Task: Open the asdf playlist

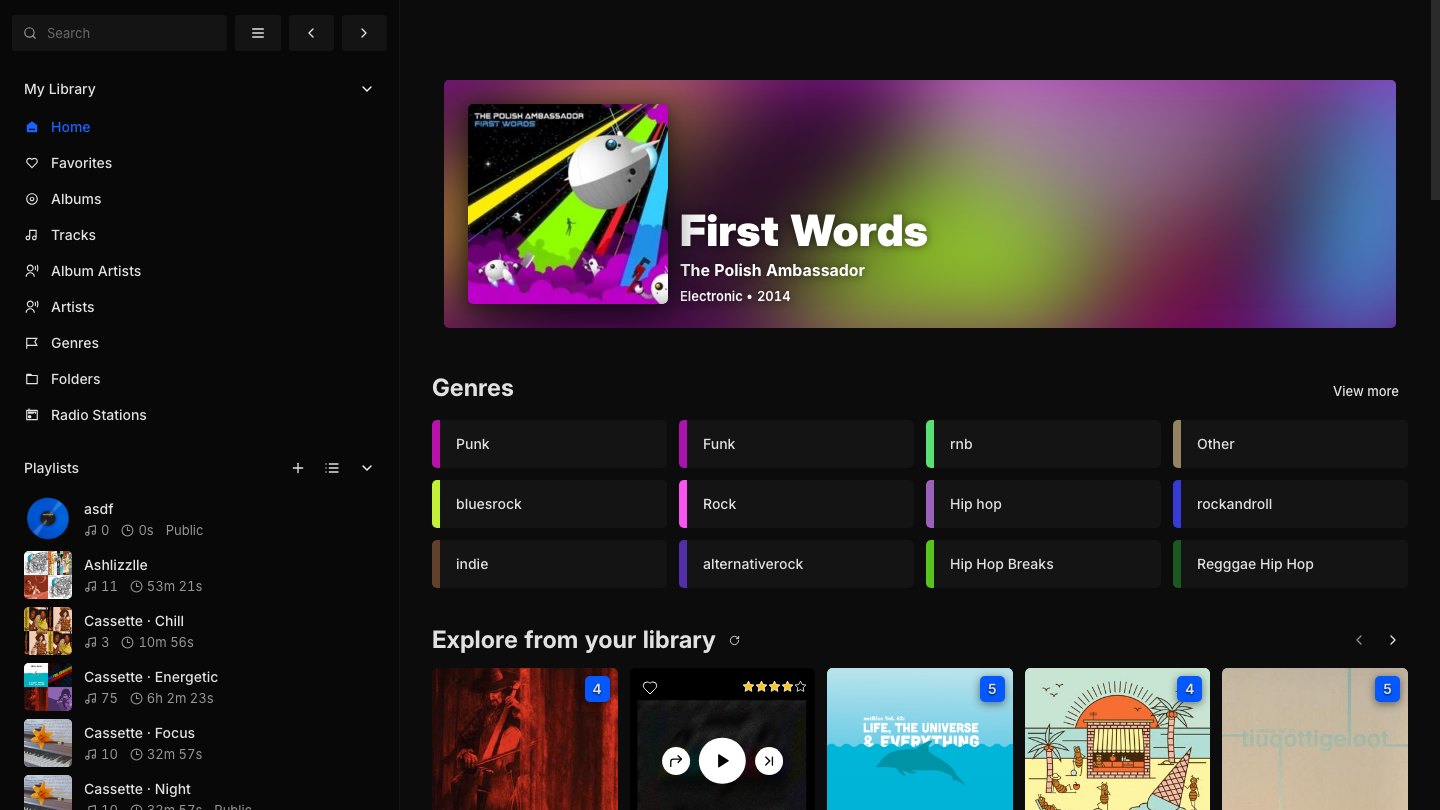Action: 200,519
